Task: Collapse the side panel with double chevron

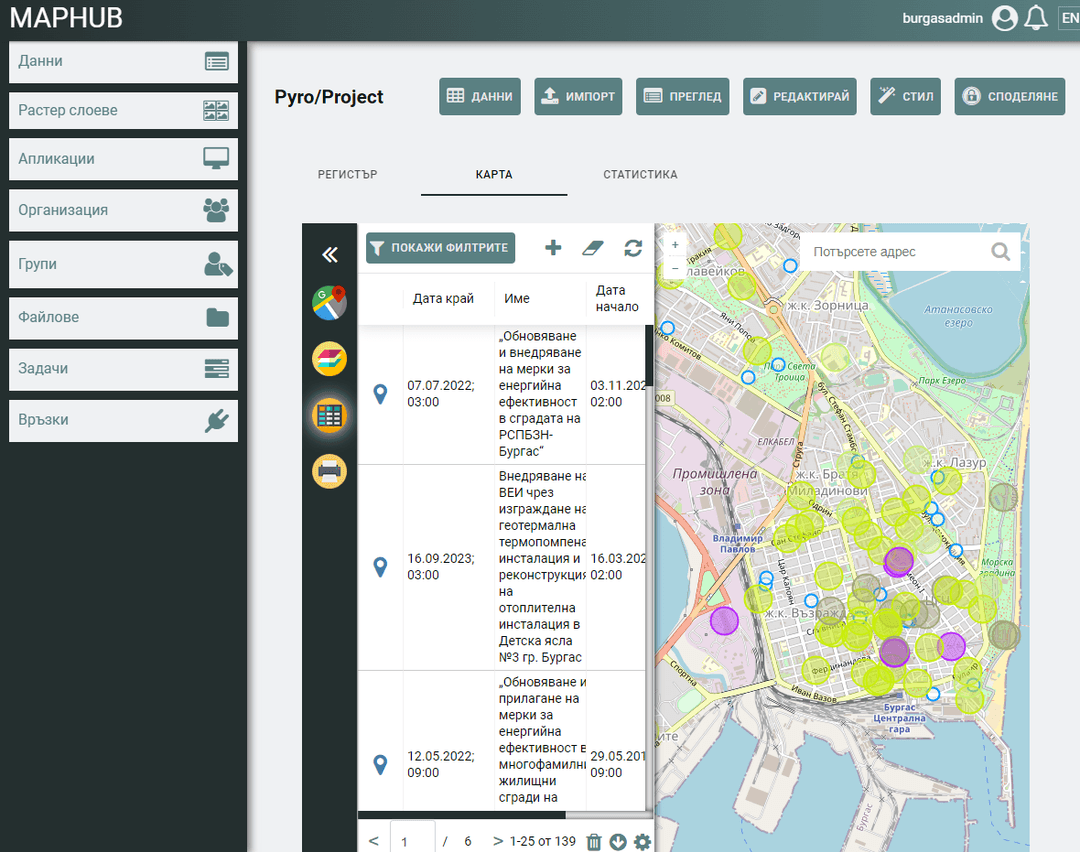Action: coord(330,255)
